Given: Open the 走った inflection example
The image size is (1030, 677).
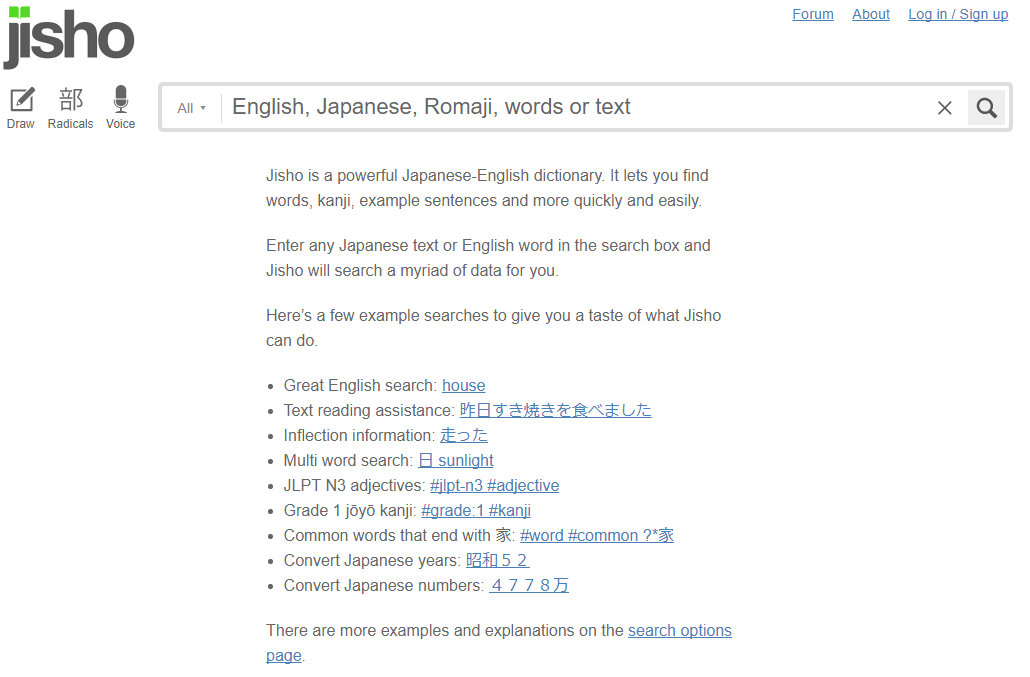Looking at the screenshot, I should (464, 435).
